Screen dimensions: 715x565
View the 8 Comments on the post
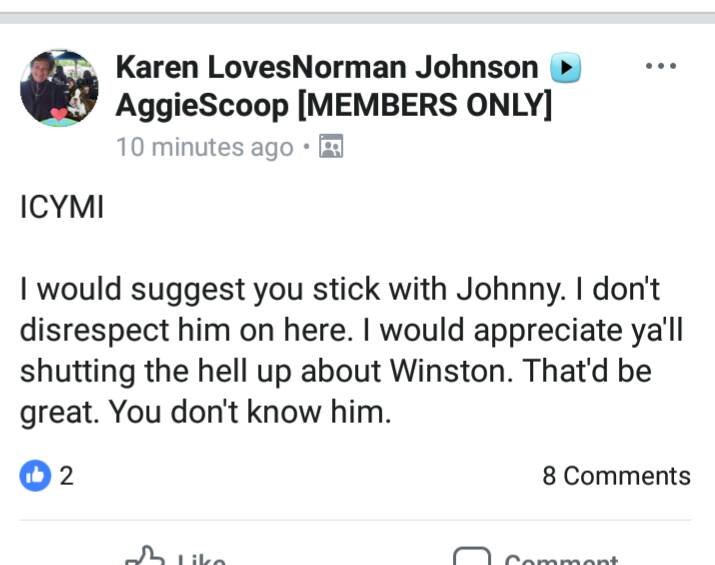(616, 476)
